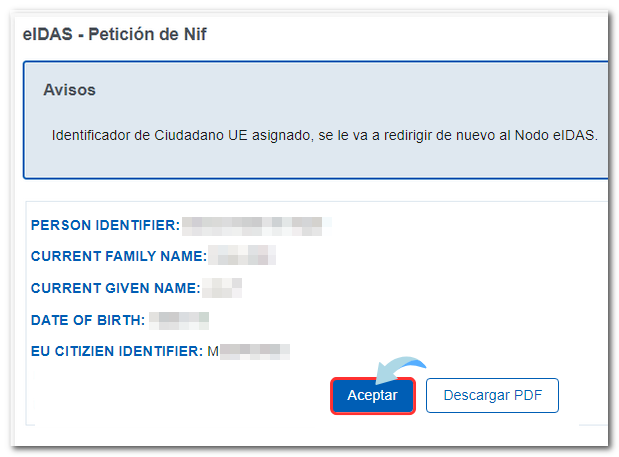
Task: Select the 'eIDAS - Petición de Nif' heading
Action: (x=115, y=34)
